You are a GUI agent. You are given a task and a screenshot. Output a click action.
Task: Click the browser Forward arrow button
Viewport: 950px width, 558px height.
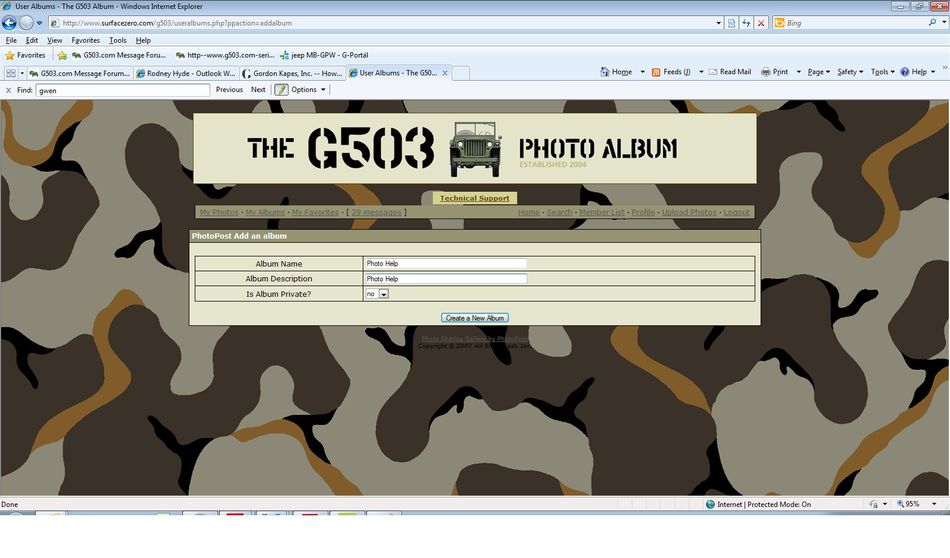(x=26, y=23)
